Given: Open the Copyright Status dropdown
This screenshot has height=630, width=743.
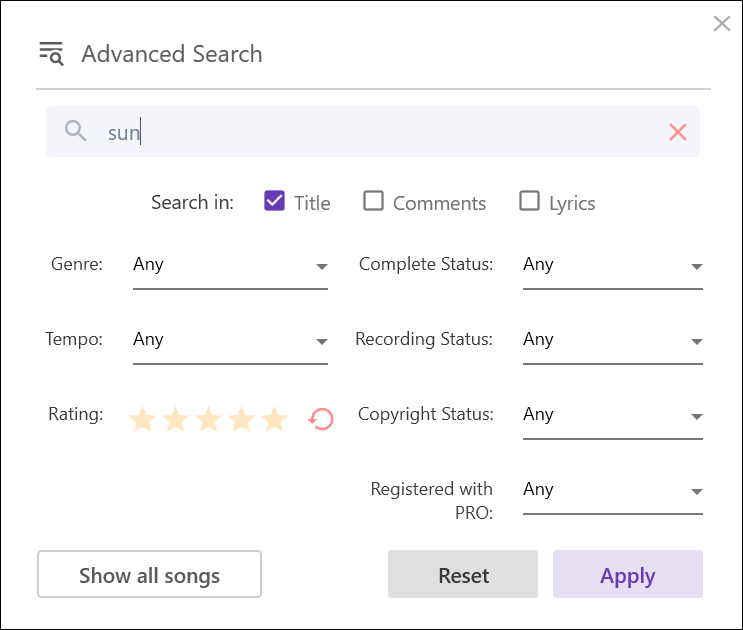Looking at the screenshot, I should (612, 416).
